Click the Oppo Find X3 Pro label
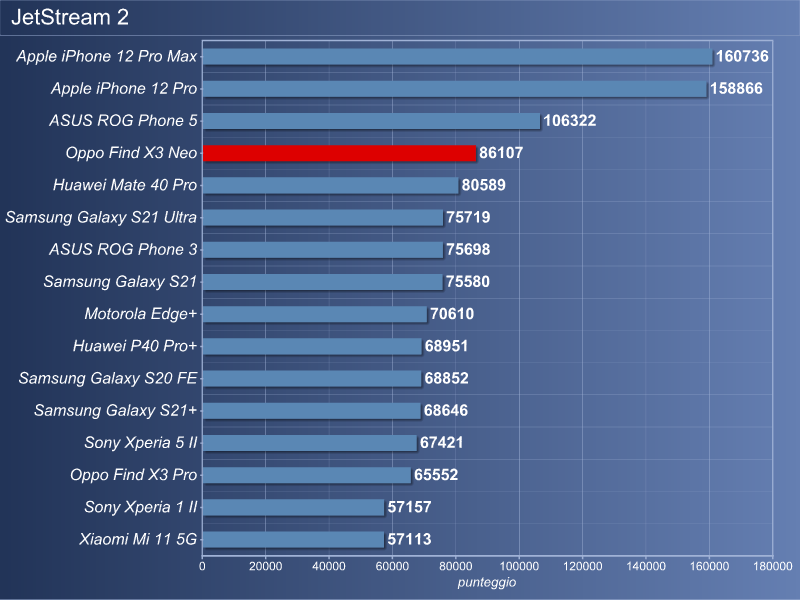The image size is (800, 600). click(134, 474)
